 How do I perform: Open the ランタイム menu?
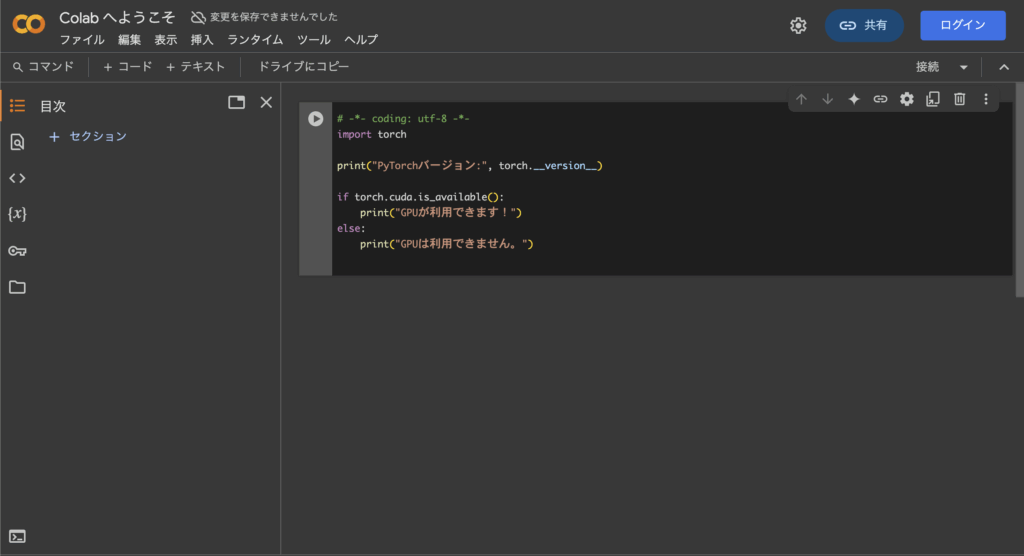tap(255, 40)
